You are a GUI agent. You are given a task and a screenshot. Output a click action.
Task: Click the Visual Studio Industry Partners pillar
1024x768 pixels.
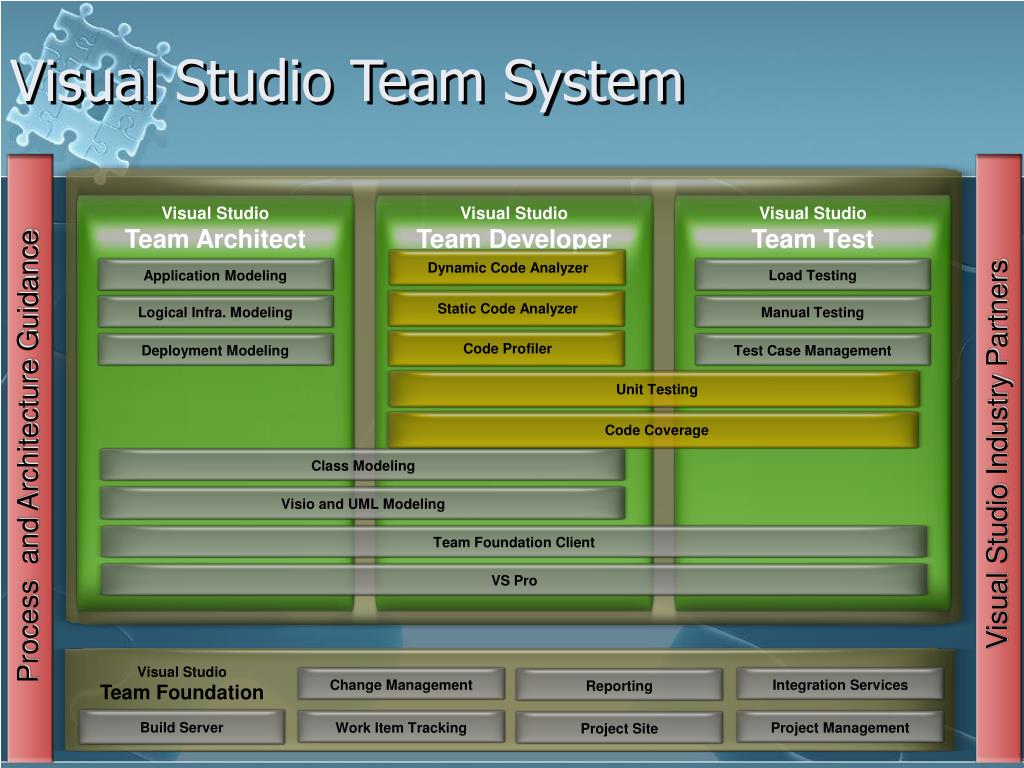click(999, 457)
